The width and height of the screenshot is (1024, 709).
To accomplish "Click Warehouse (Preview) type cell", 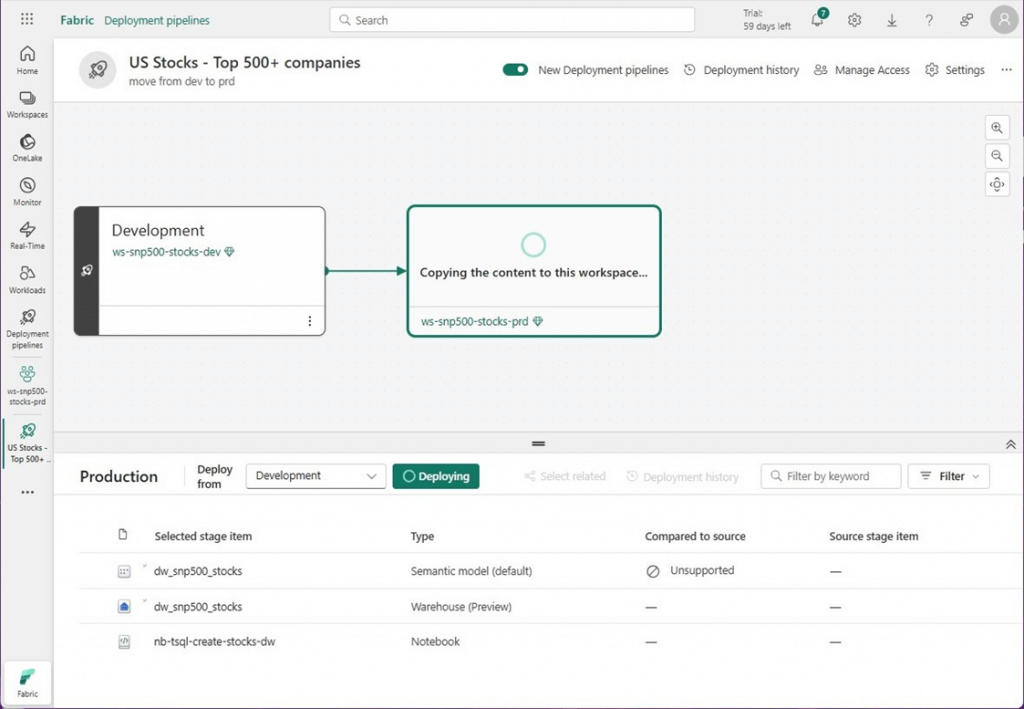I will coord(461,607).
